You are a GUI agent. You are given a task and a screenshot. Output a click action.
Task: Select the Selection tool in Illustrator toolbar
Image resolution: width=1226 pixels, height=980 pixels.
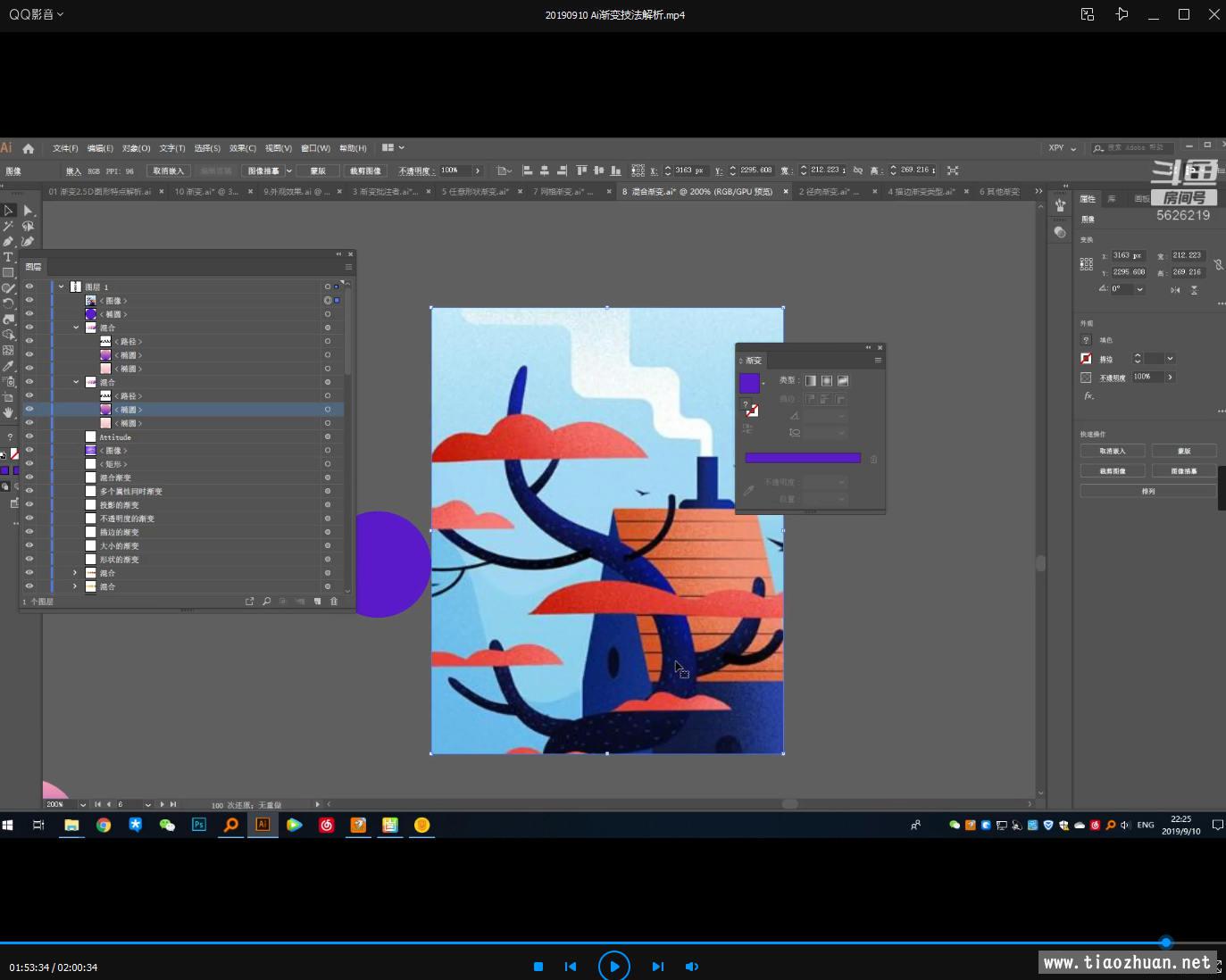pos(8,211)
